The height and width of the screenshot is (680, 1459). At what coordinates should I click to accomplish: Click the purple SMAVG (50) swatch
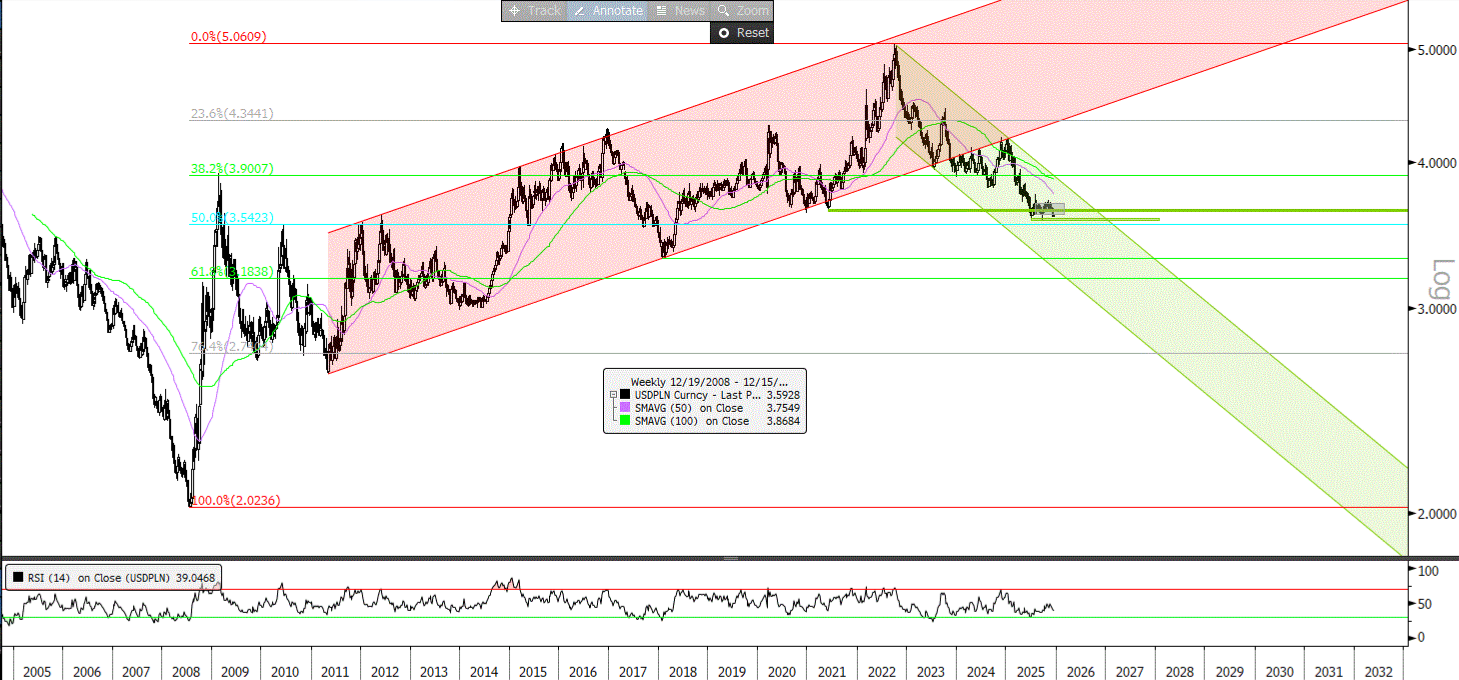pyautogui.click(x=625, y=408)
